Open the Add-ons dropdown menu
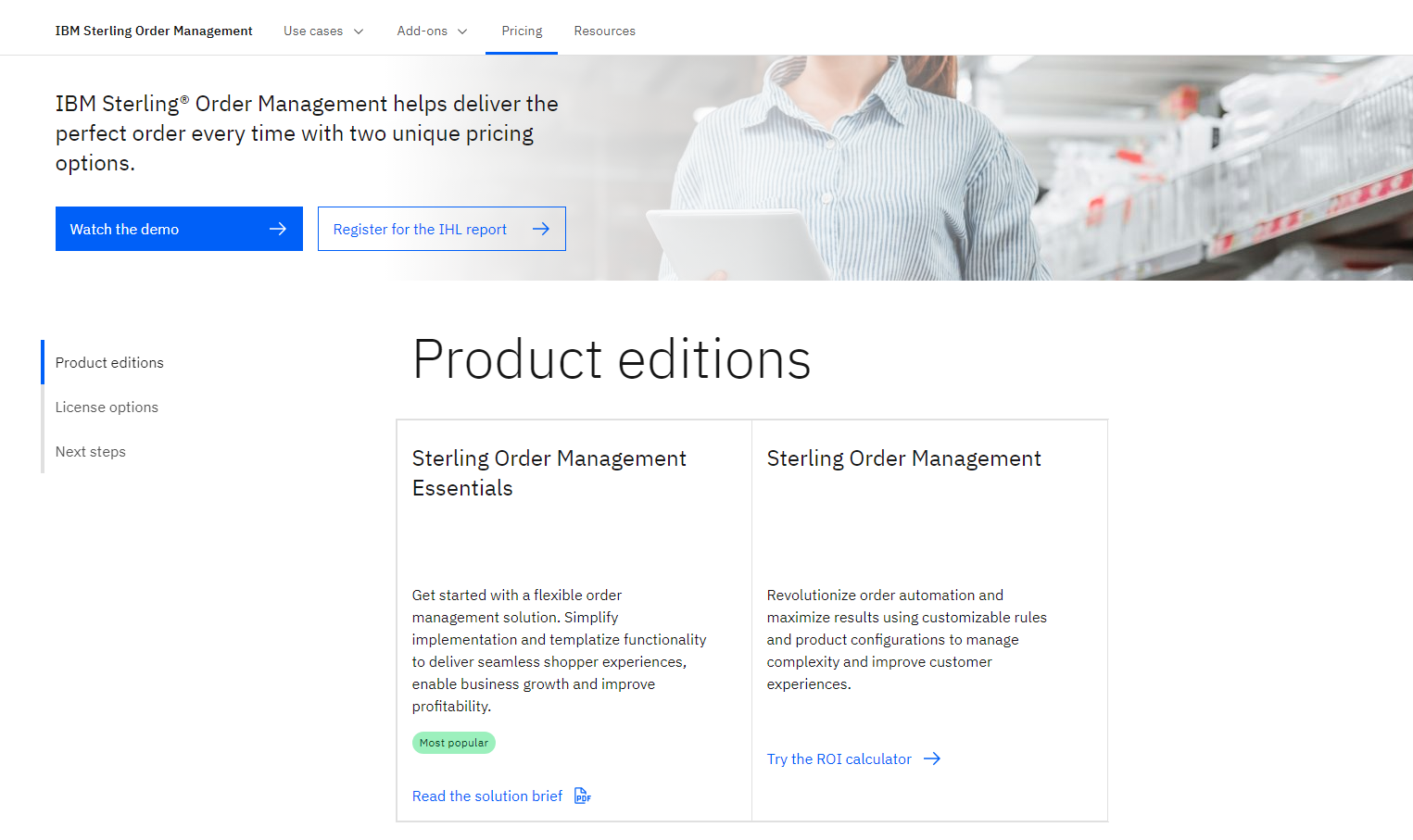The width and height of the screenshot is (1413, 840). coord(432,31)
